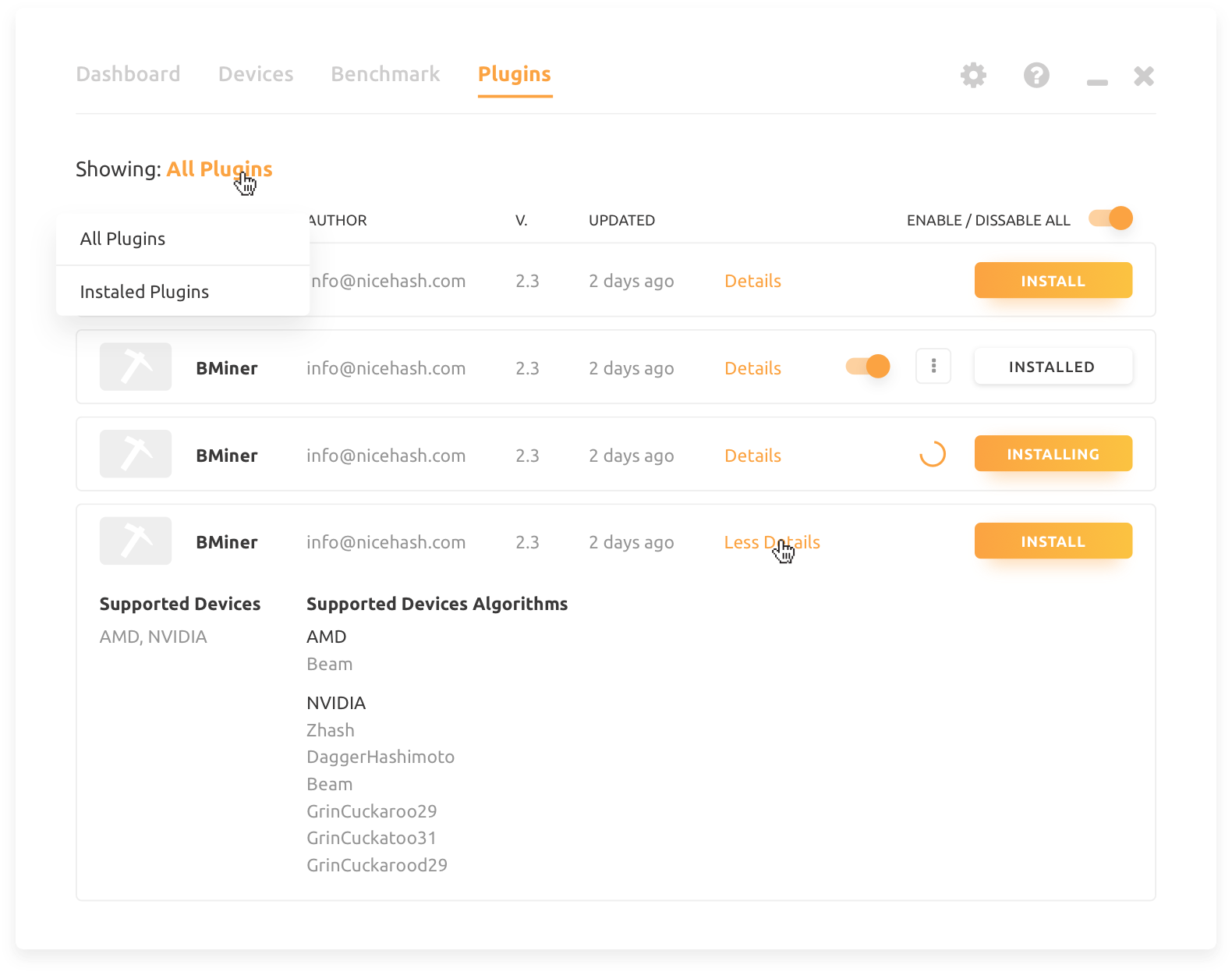Click the pickaxe icon of the installed BMiner
The height and width of the screenshot is (972, 1232).
pyautogui.click(x=136, y=367)
